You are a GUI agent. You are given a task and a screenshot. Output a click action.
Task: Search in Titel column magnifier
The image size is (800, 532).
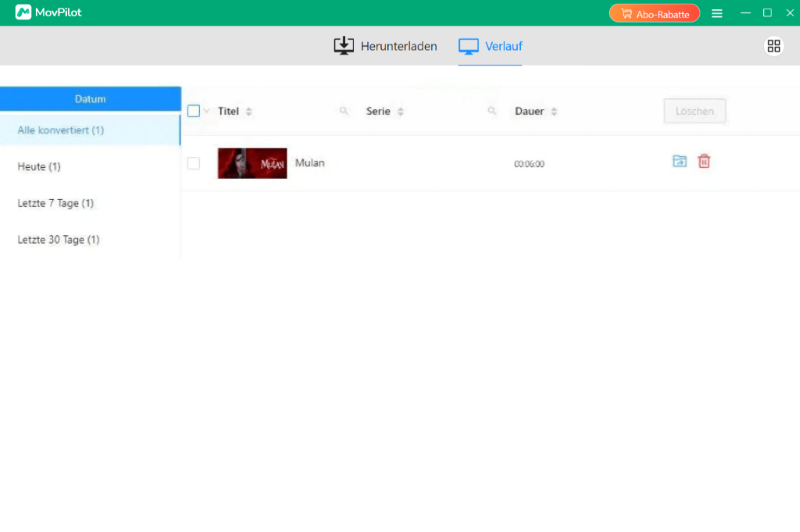point(344,111)
